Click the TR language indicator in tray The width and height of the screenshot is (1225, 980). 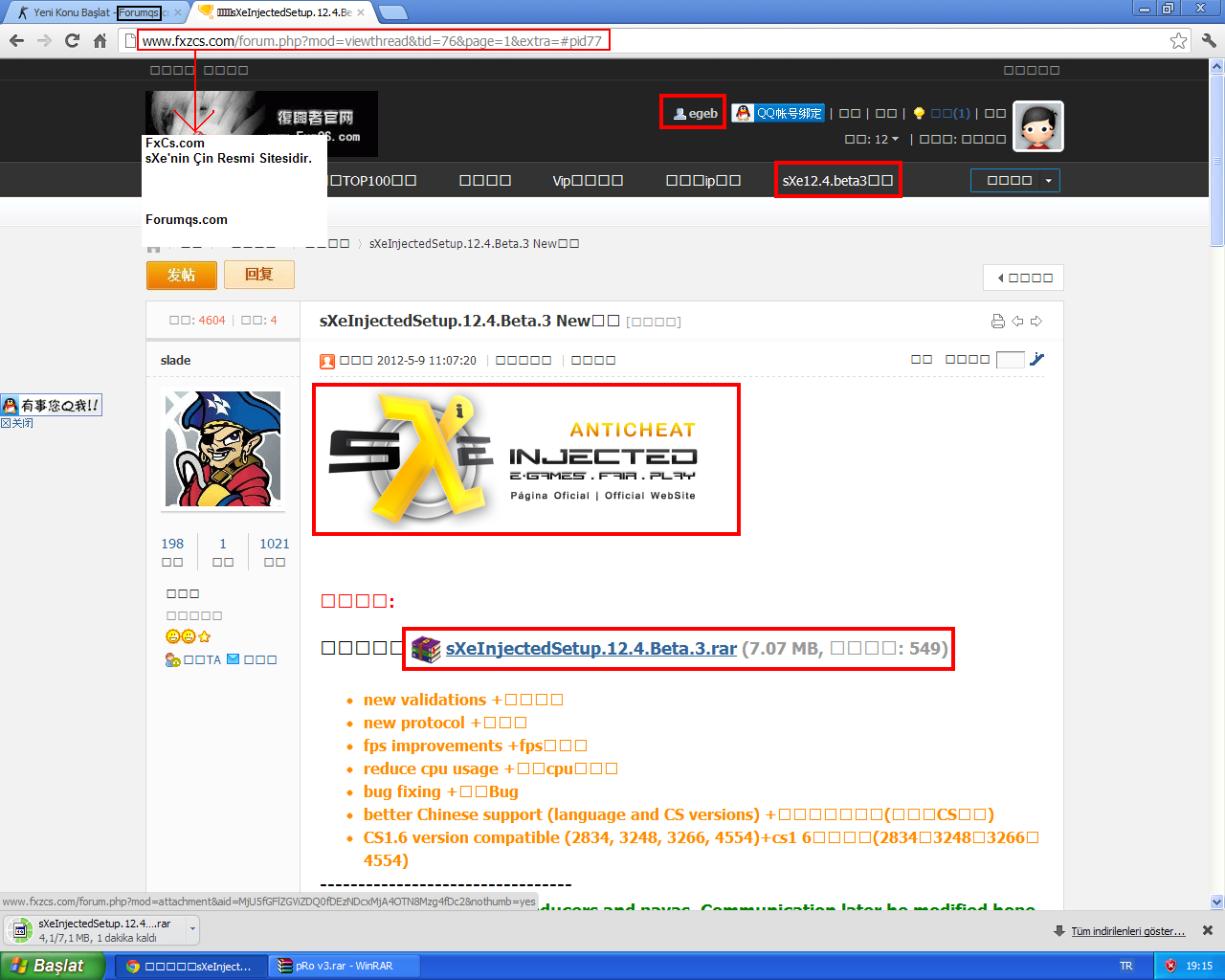point(1126,966)
